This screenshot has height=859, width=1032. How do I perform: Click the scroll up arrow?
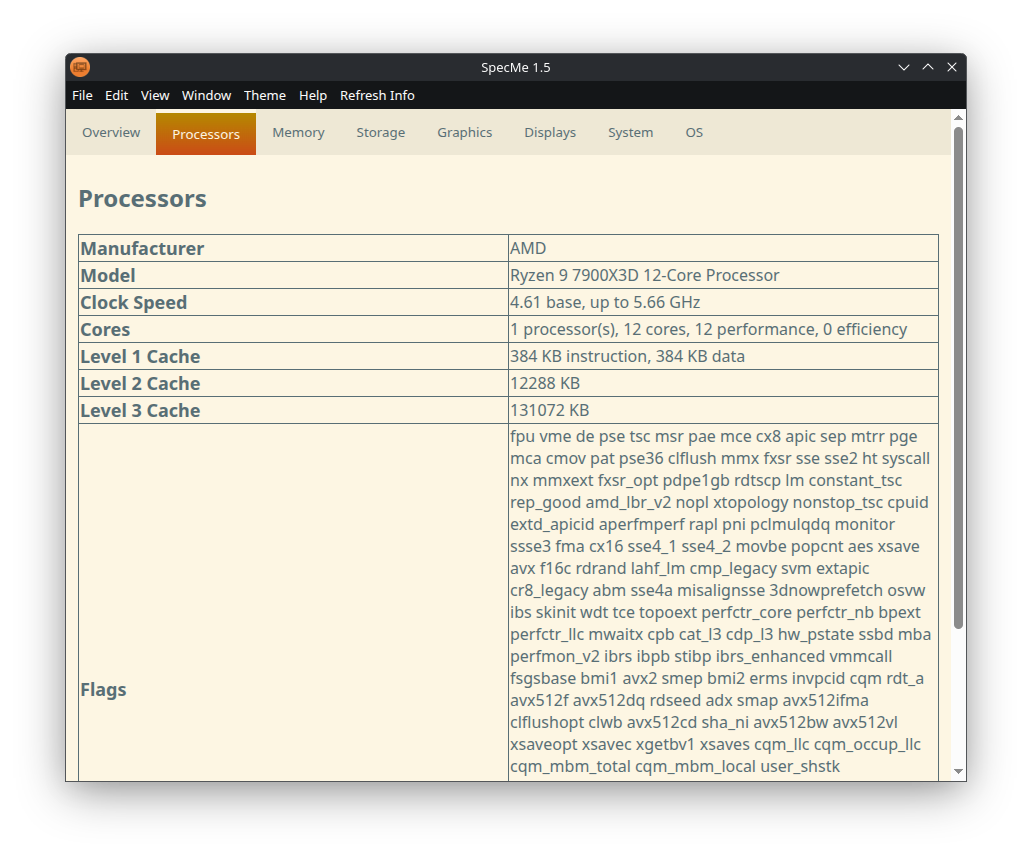(x=958, y=118)
